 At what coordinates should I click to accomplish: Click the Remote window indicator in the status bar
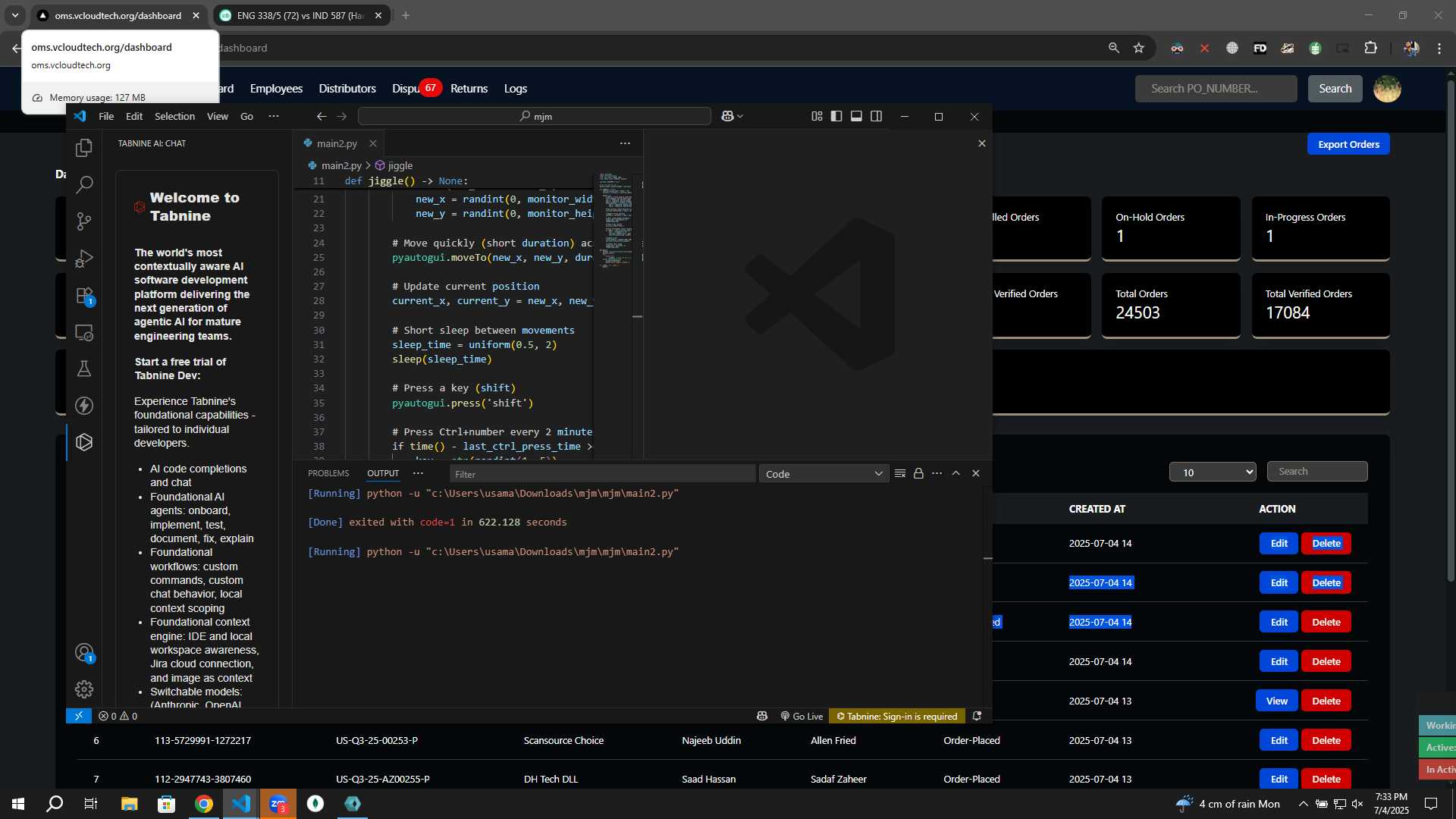pyautogui.click(x=79, y=716)
